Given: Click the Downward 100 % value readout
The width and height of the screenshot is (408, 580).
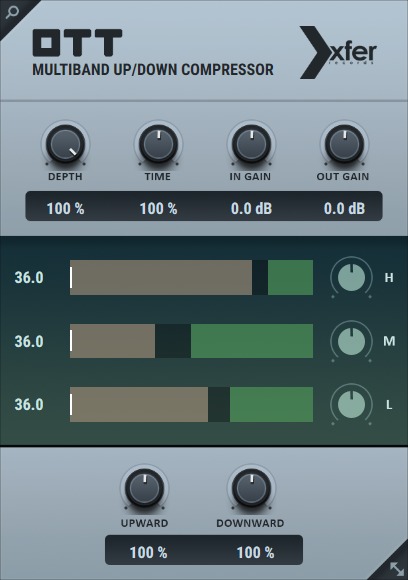Looking at the screenshot, I should [255, 553].
